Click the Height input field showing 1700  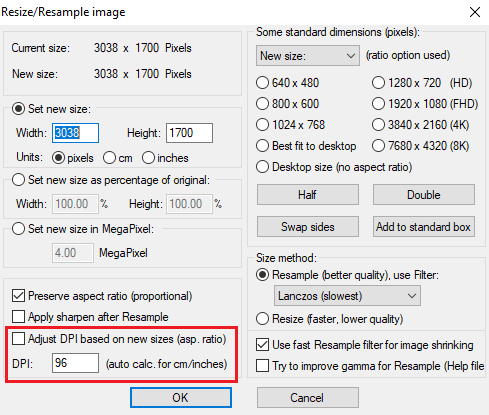(189, 133)
